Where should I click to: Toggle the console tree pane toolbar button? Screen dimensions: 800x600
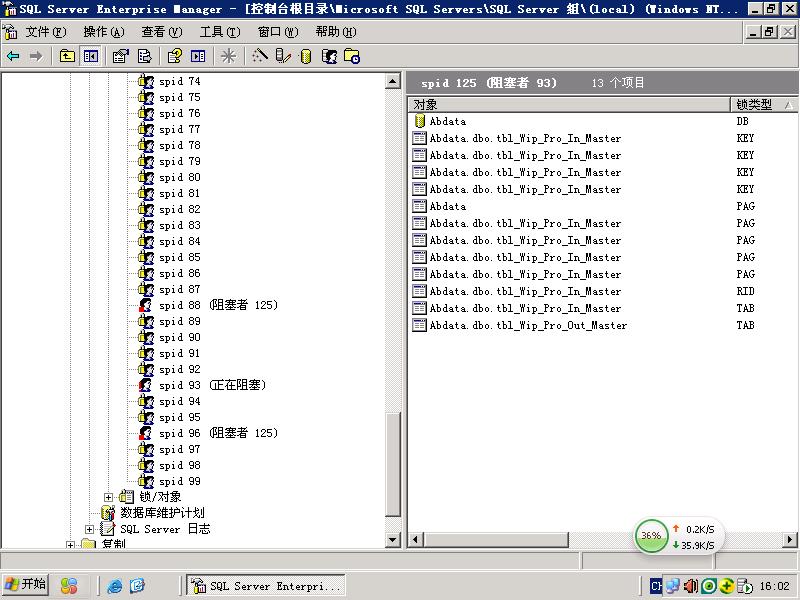[x=91, y=56]
